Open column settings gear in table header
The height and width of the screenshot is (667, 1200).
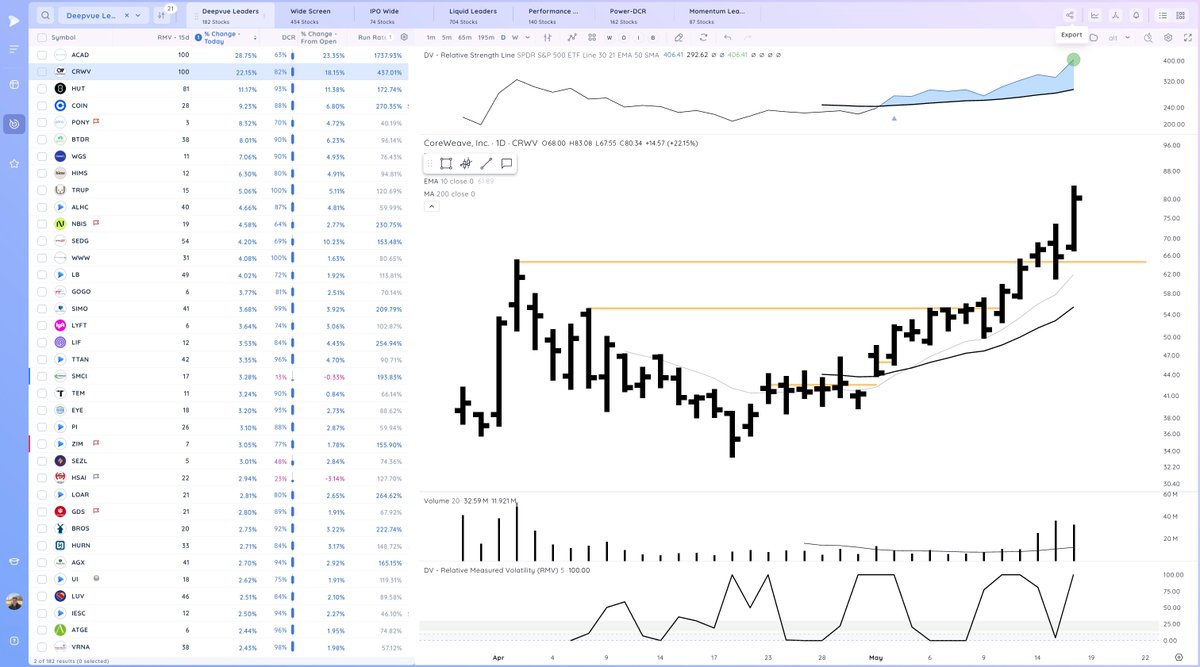pyautogui.click(x=402, y=37)
